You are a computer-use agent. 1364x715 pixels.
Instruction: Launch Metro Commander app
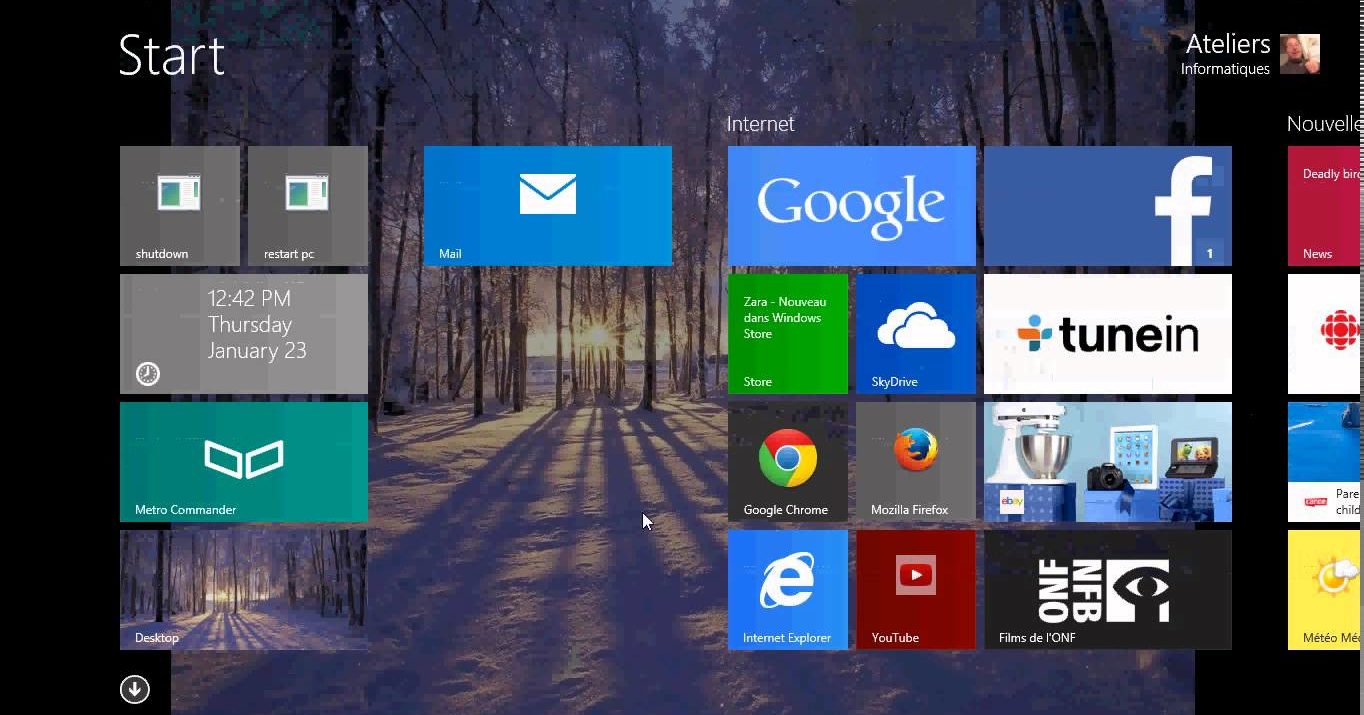coord(243,461)
